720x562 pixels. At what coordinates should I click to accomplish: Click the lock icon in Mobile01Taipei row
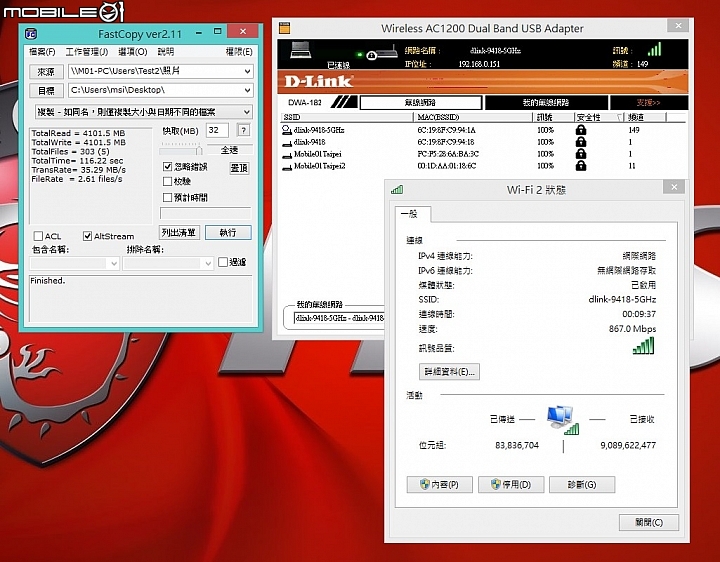click(x=581, y=153)
